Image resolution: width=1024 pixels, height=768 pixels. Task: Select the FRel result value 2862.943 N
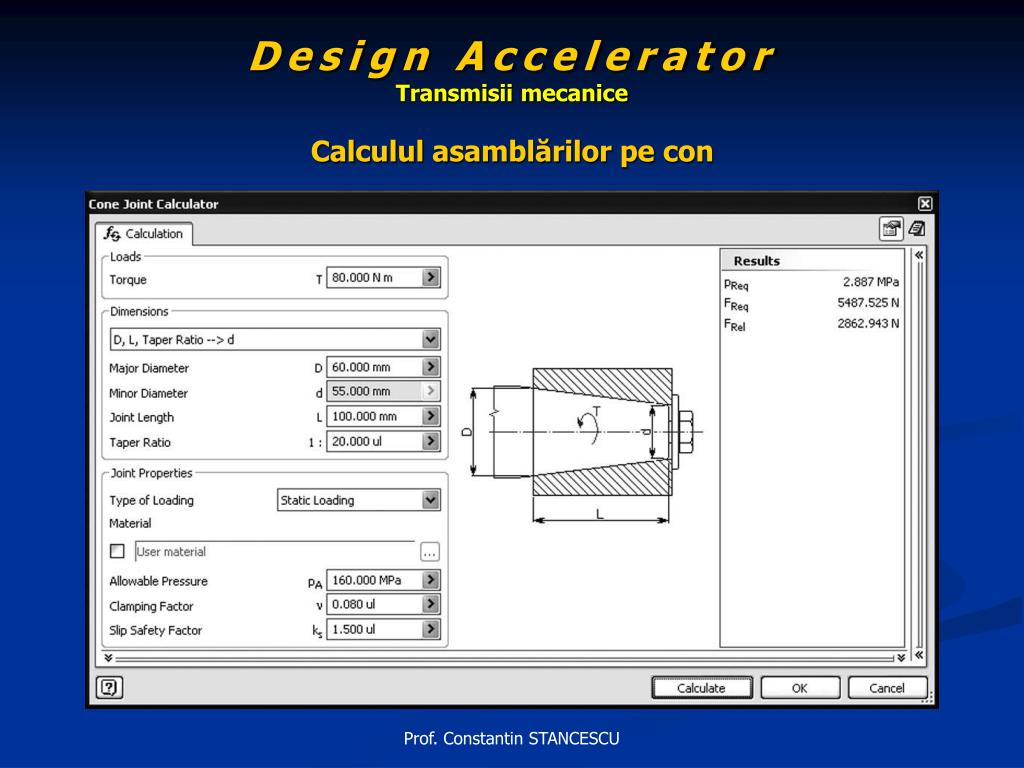tap(868, 324)
